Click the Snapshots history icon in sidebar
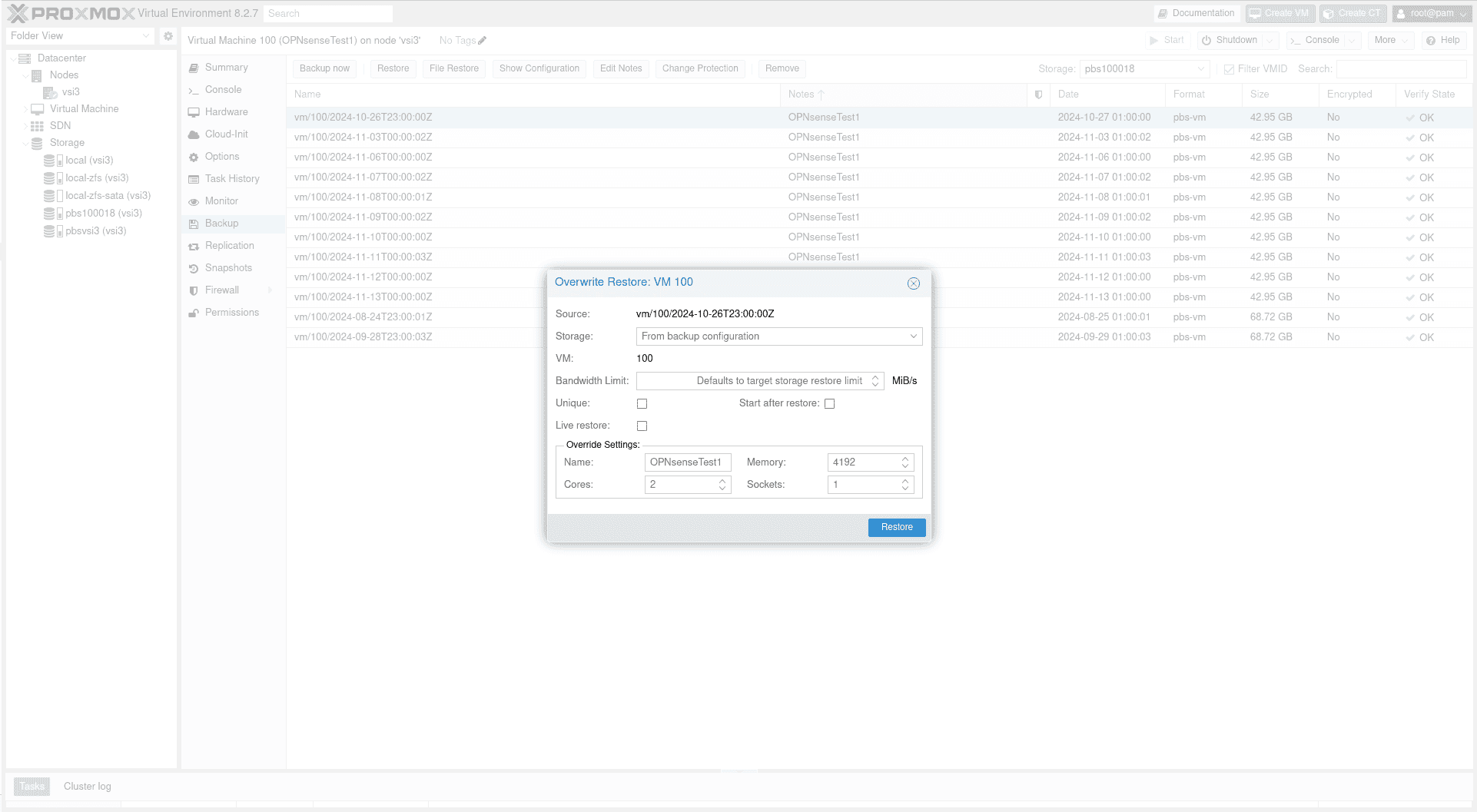Screen dimensions: 1477x812 194,268
